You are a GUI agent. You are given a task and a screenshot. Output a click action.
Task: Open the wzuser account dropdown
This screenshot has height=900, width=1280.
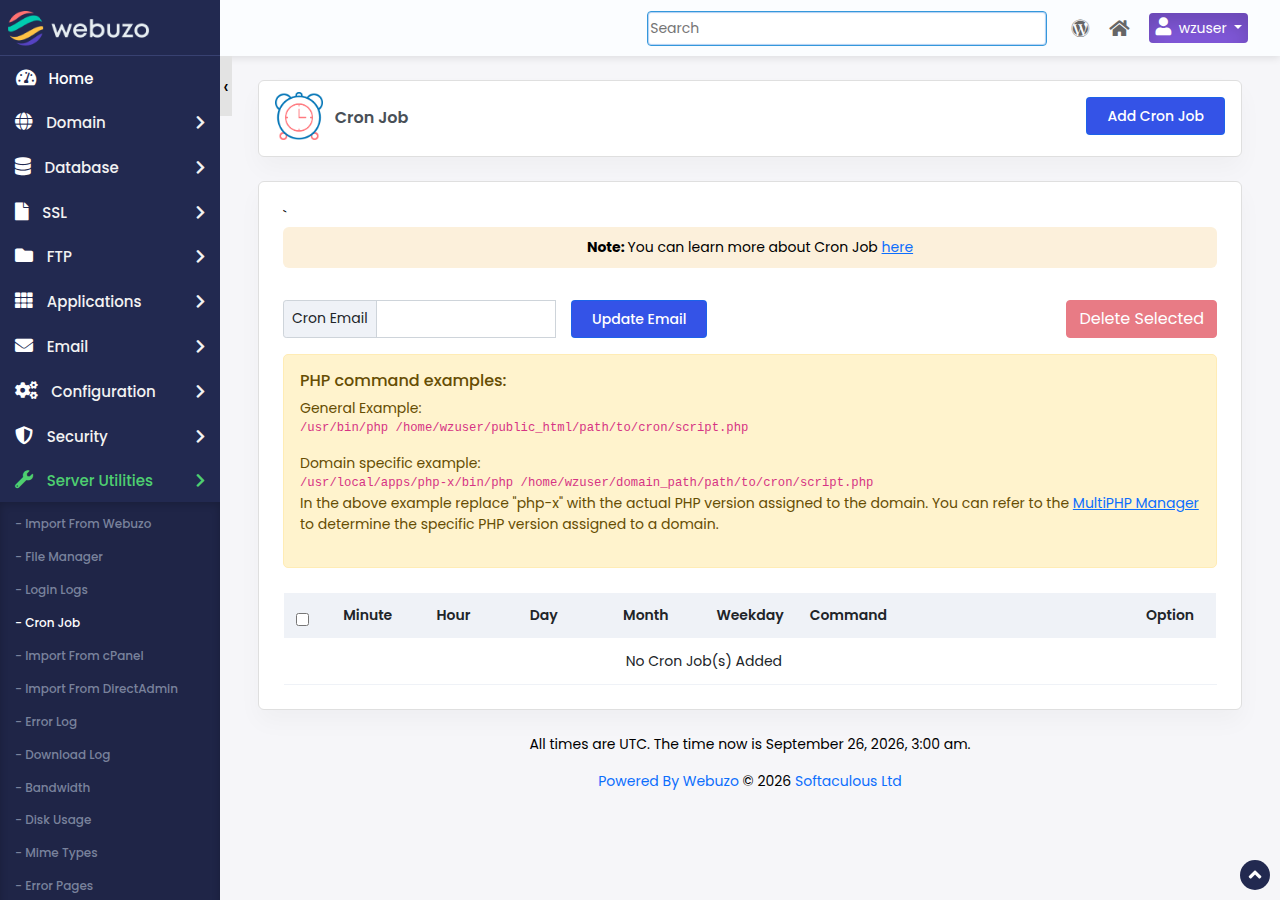click(x=1198, y=28)
